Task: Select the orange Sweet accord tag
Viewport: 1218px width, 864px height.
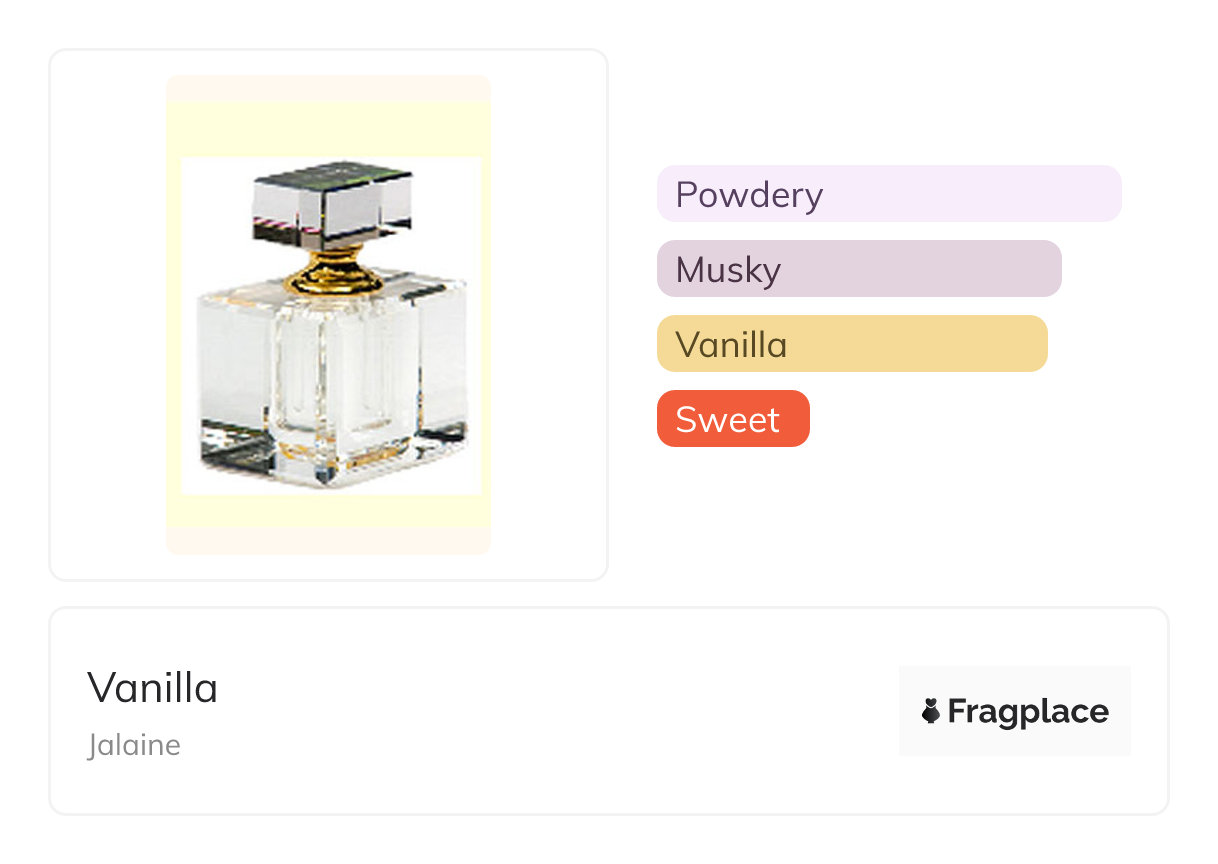Action: [733, 419]
